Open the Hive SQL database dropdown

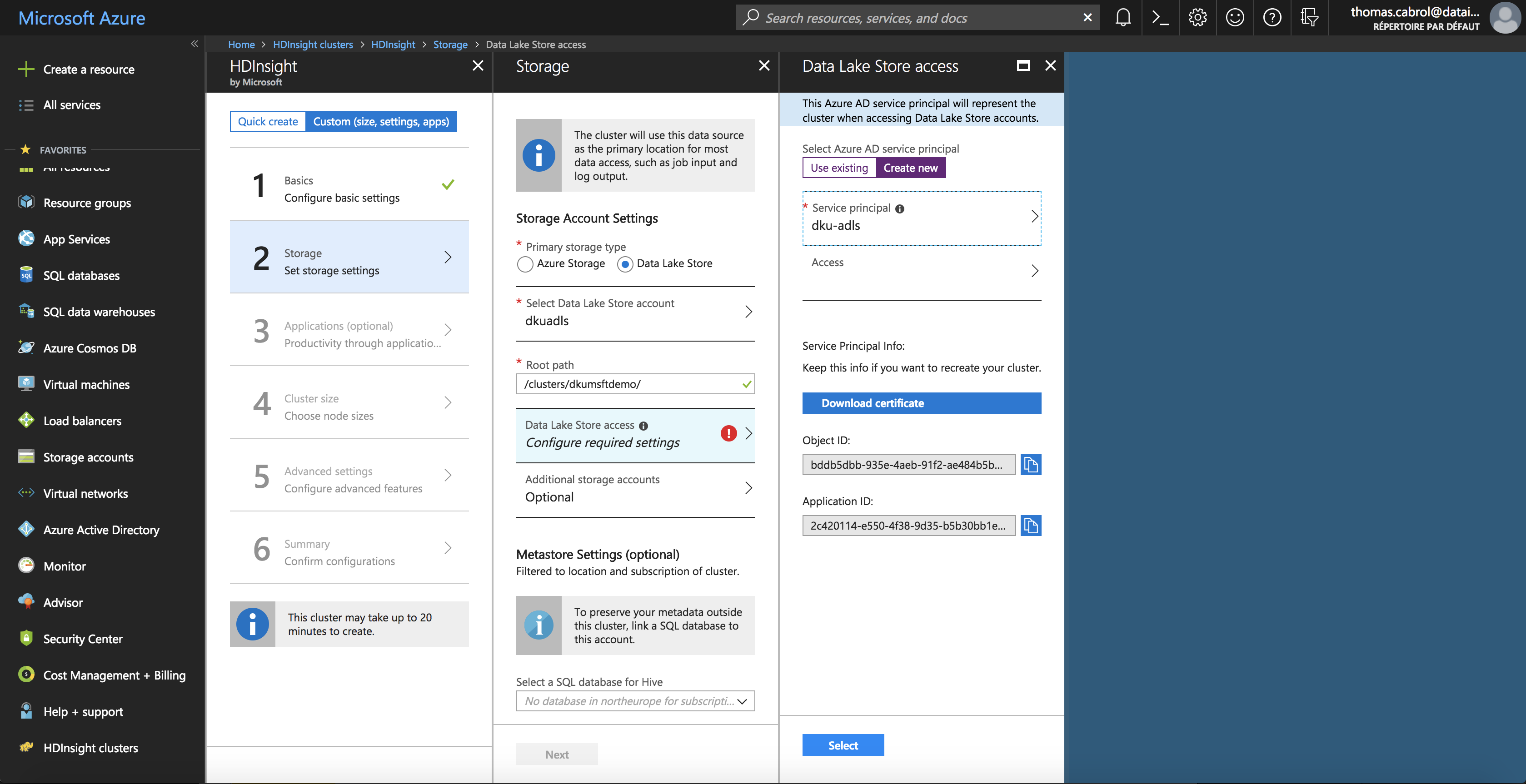click(635, 701)
